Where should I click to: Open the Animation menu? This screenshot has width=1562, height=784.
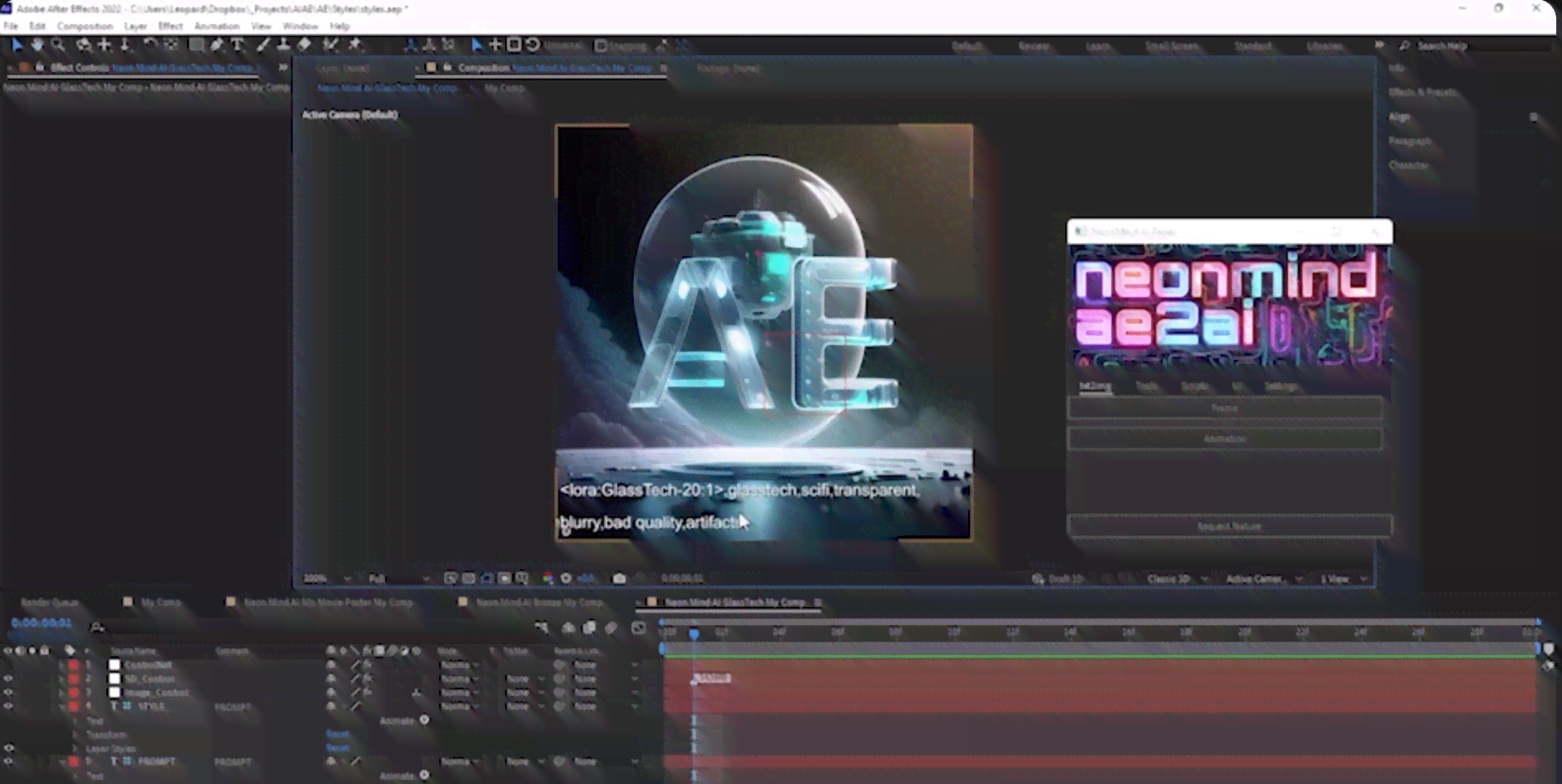pos(217,26)
